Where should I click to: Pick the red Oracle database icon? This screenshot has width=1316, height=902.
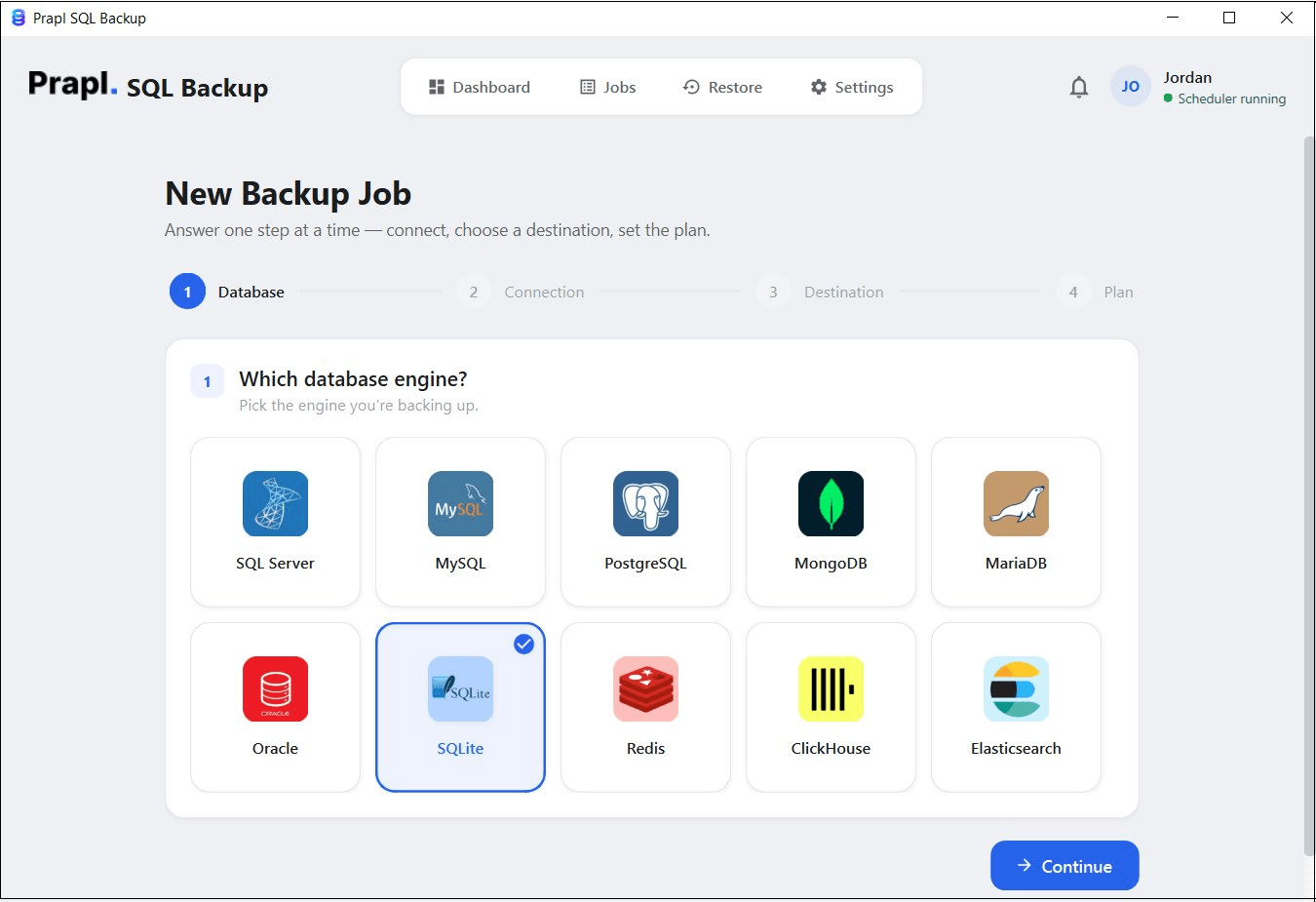click(x=275, y=688)
